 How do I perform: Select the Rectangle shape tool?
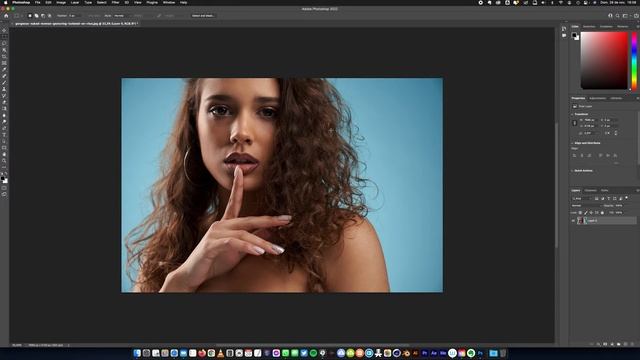coord(4,148)
